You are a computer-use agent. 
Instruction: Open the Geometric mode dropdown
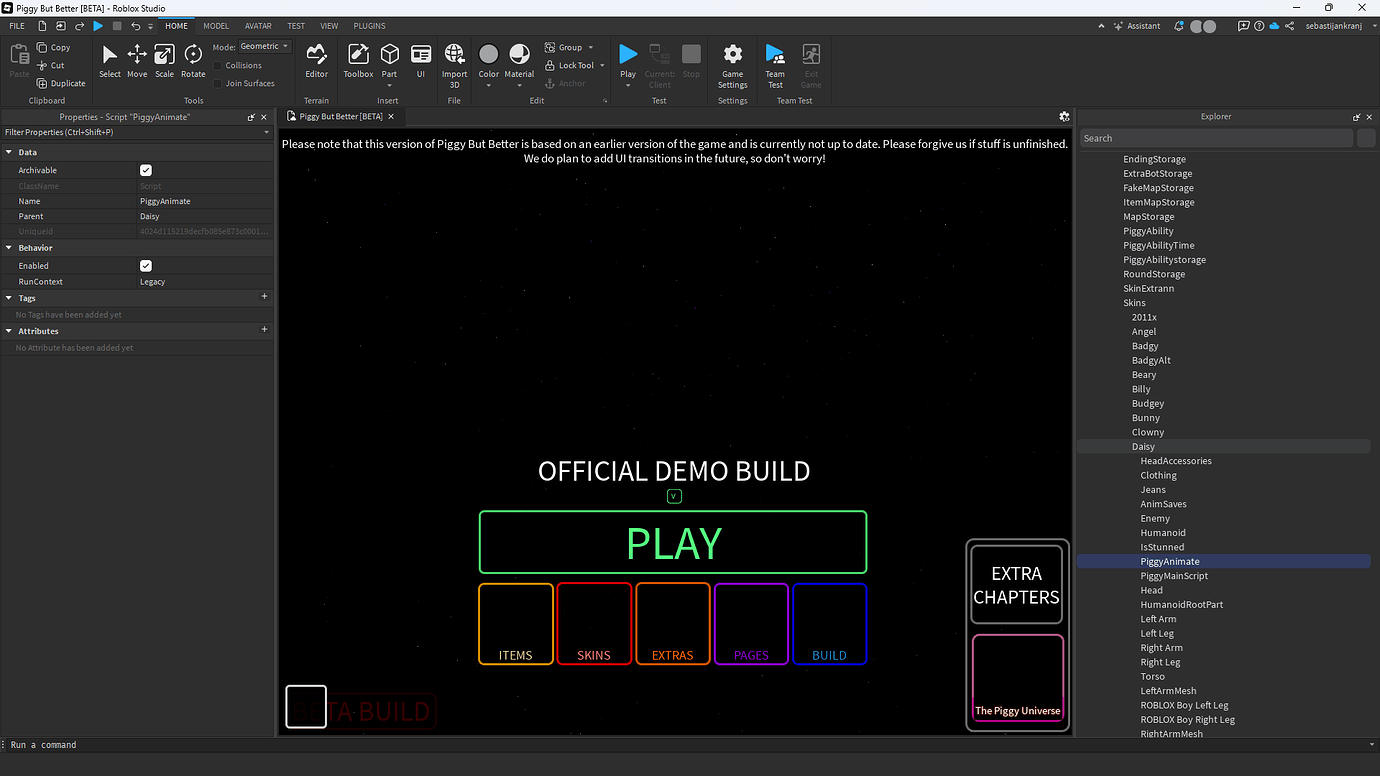[284, 45]
